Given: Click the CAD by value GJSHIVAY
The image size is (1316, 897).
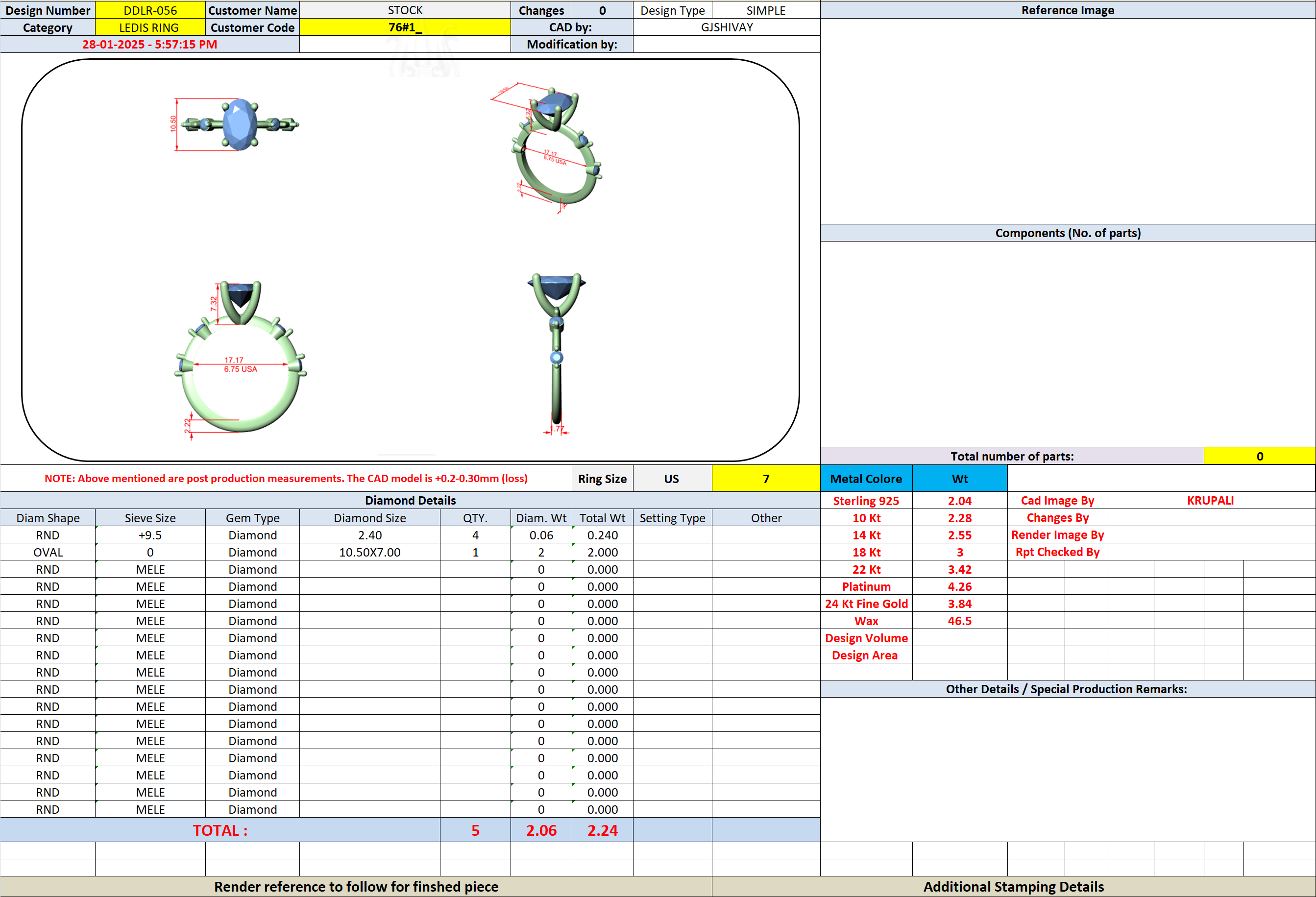Looking at the screenshot, I should (x=727, y=27).
